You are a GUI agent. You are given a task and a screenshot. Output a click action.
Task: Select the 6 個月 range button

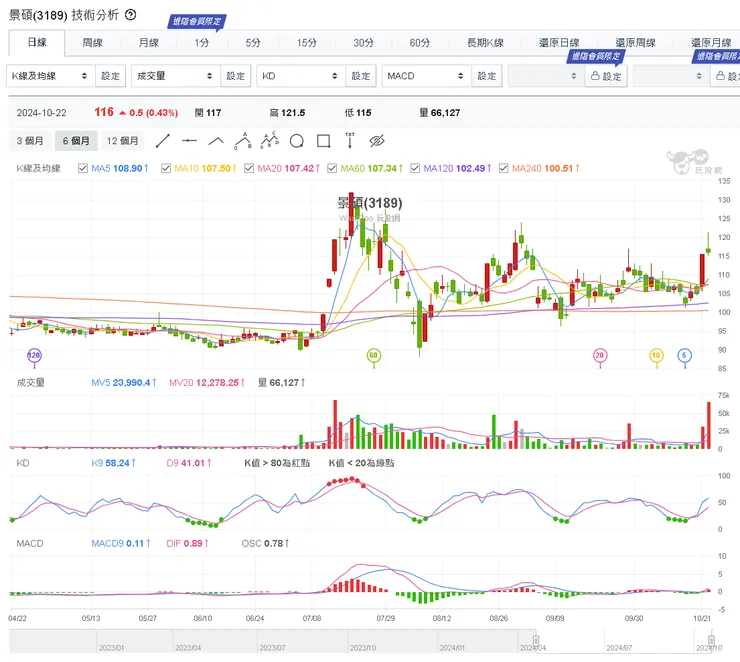[x=76, y=141]
